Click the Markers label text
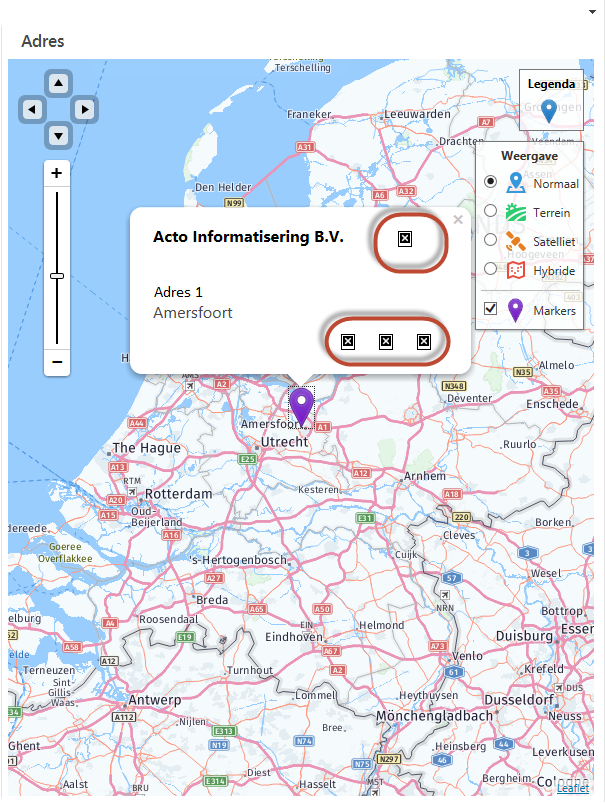This screenshot has height=803, width=605. pos(554,310)
